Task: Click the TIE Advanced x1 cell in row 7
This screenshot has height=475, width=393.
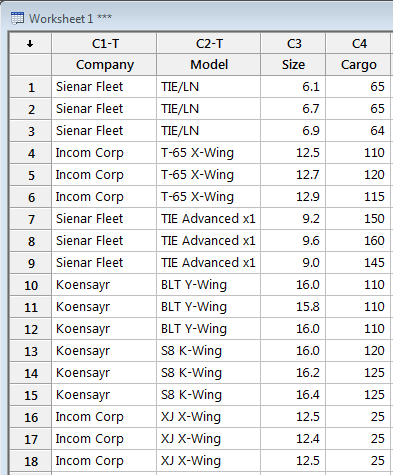Action: pyautogui.click(x=208, y=219)
